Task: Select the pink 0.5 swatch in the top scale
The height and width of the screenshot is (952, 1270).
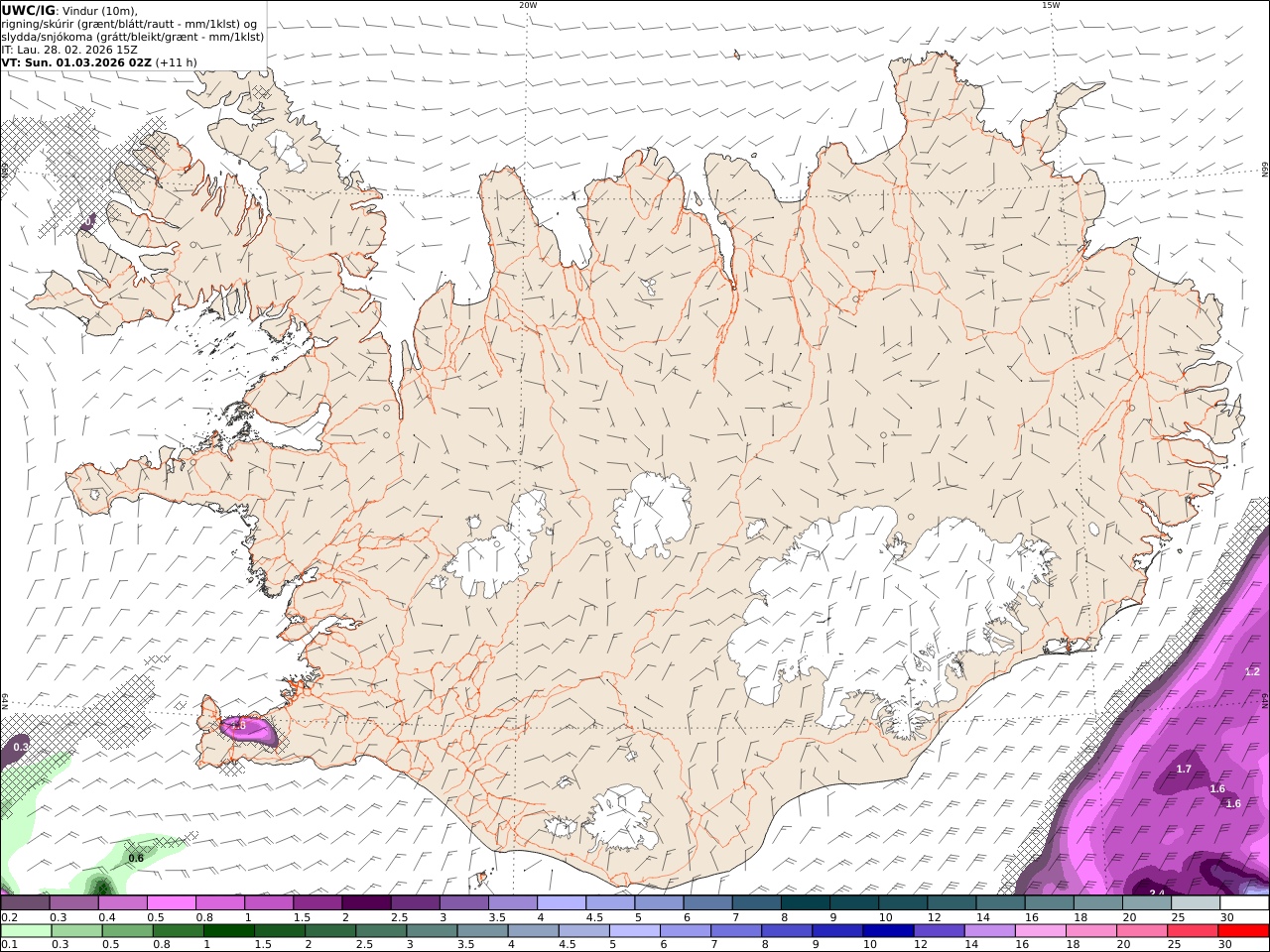Action: click(x=171, y=903)
